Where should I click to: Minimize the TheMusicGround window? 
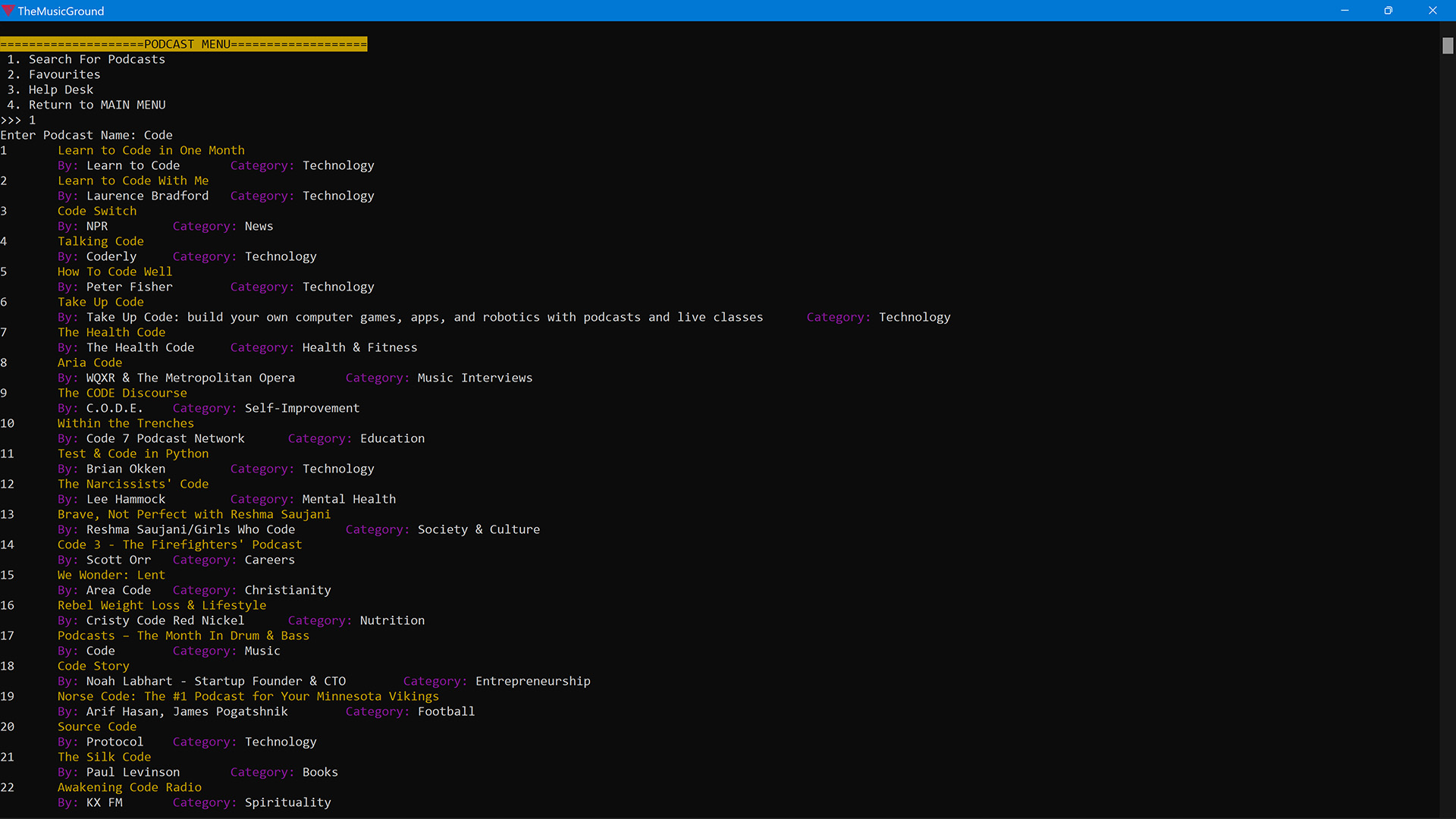(x=1345, y=11)
